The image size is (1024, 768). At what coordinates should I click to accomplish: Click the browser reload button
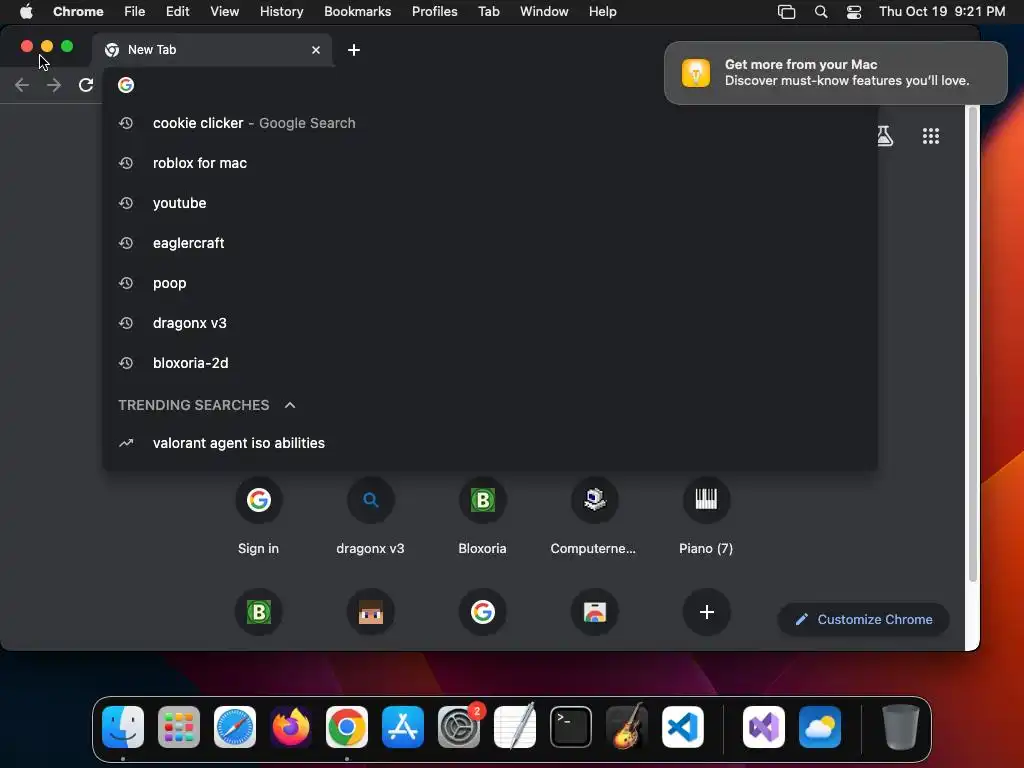pyautogui.click(x=86, y=85)
